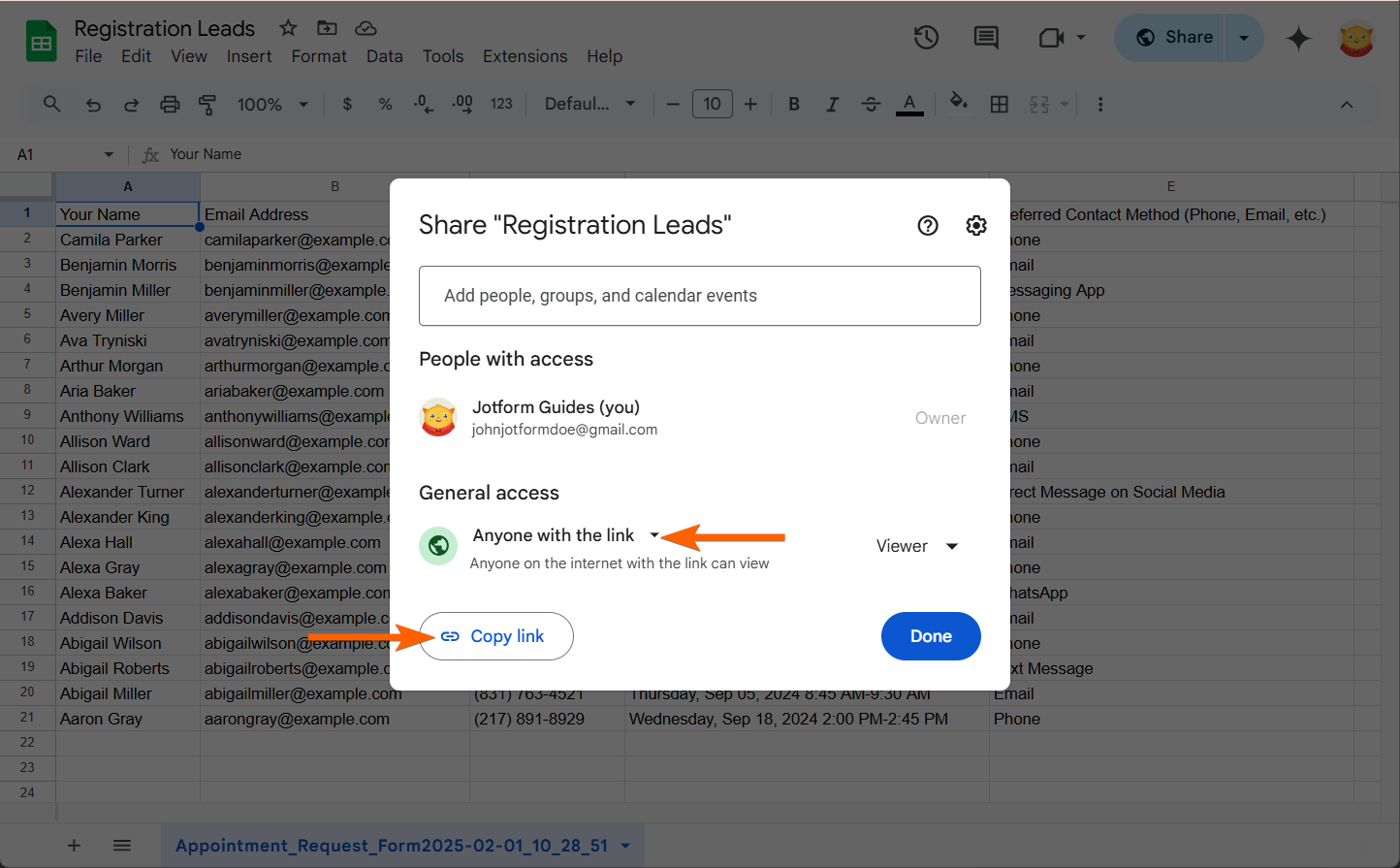Select column A header
This screenshot has width=1400, height=868.
128,186
